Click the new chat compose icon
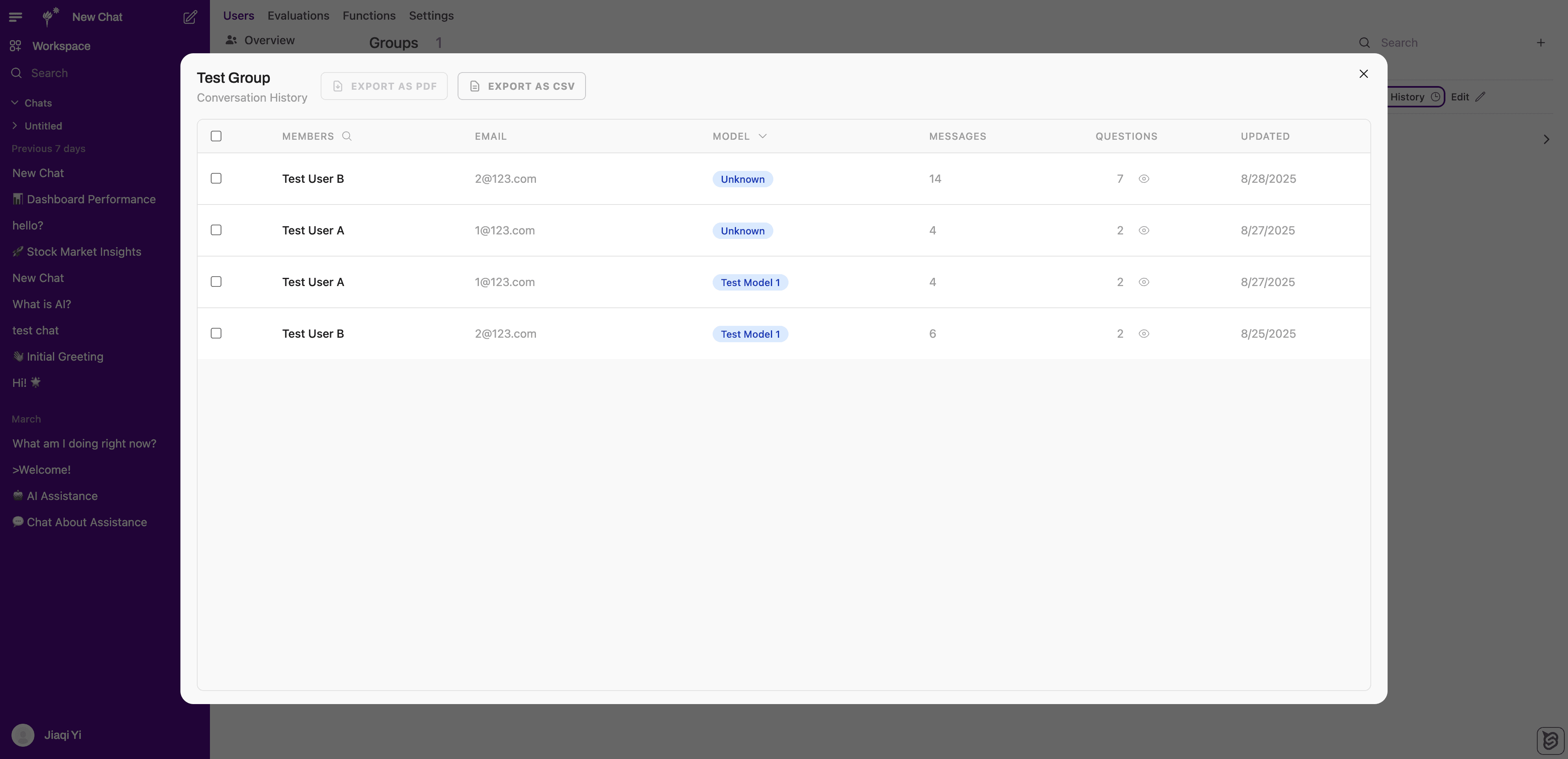Image resolution: width=1568 pixels, height=759 pixels. coord(190,17)
